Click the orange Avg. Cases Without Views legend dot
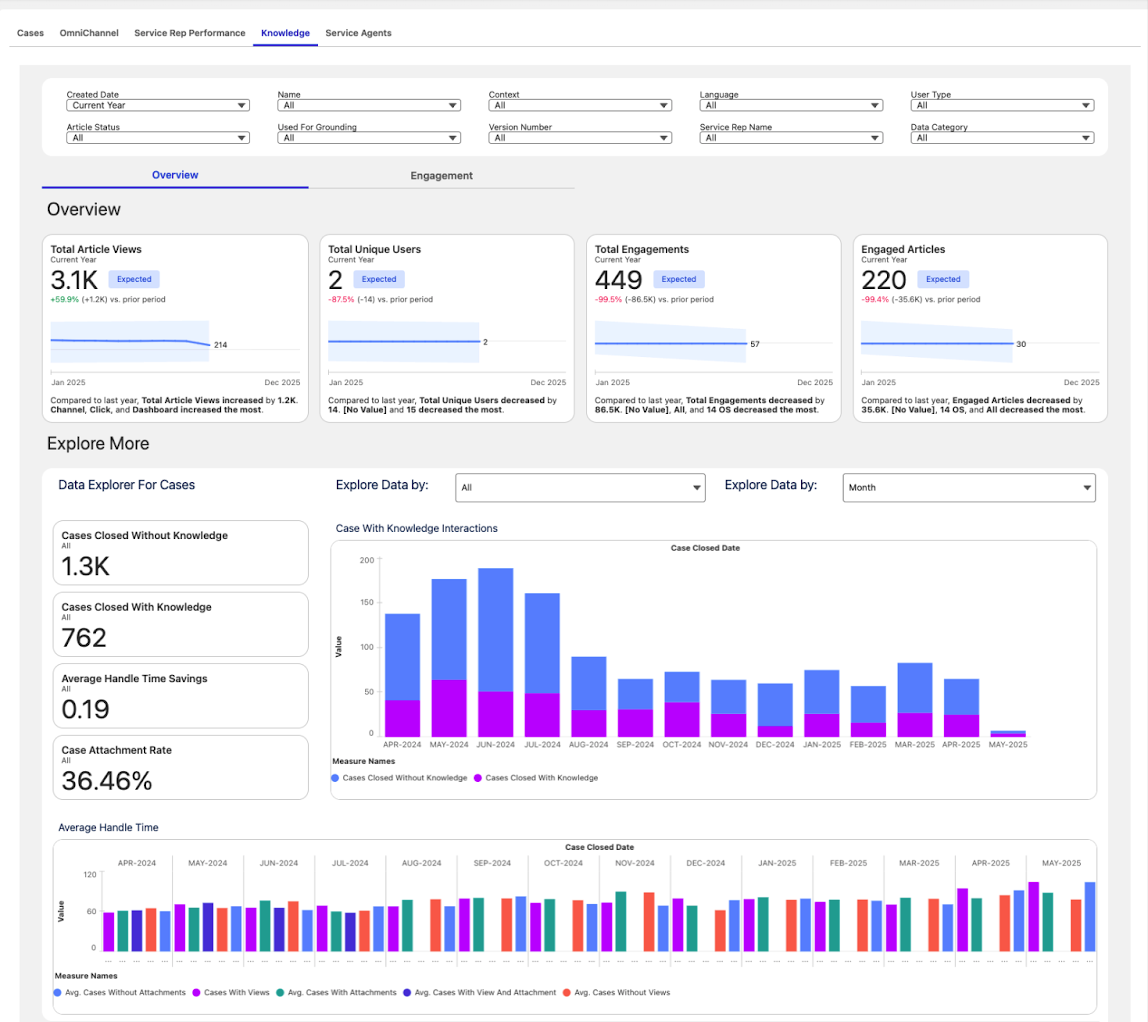1148x1022 pixels. click(x=566, y=993)
